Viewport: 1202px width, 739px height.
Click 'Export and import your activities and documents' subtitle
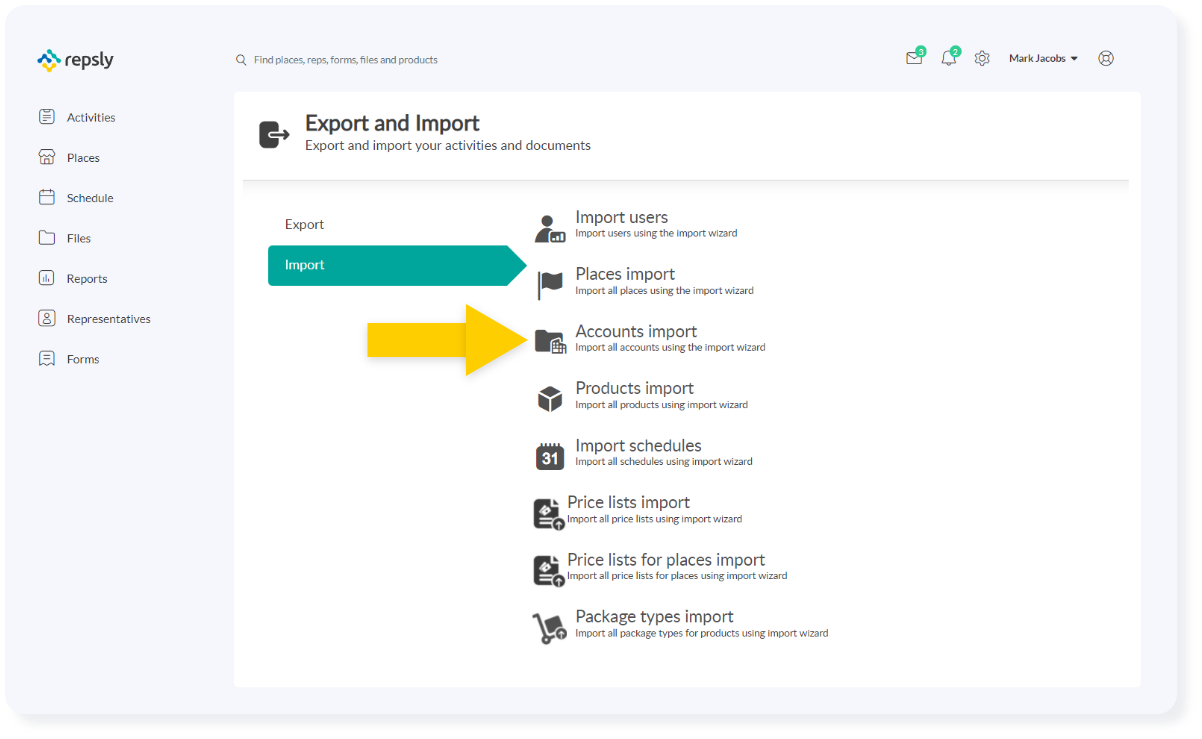point(448,146)
